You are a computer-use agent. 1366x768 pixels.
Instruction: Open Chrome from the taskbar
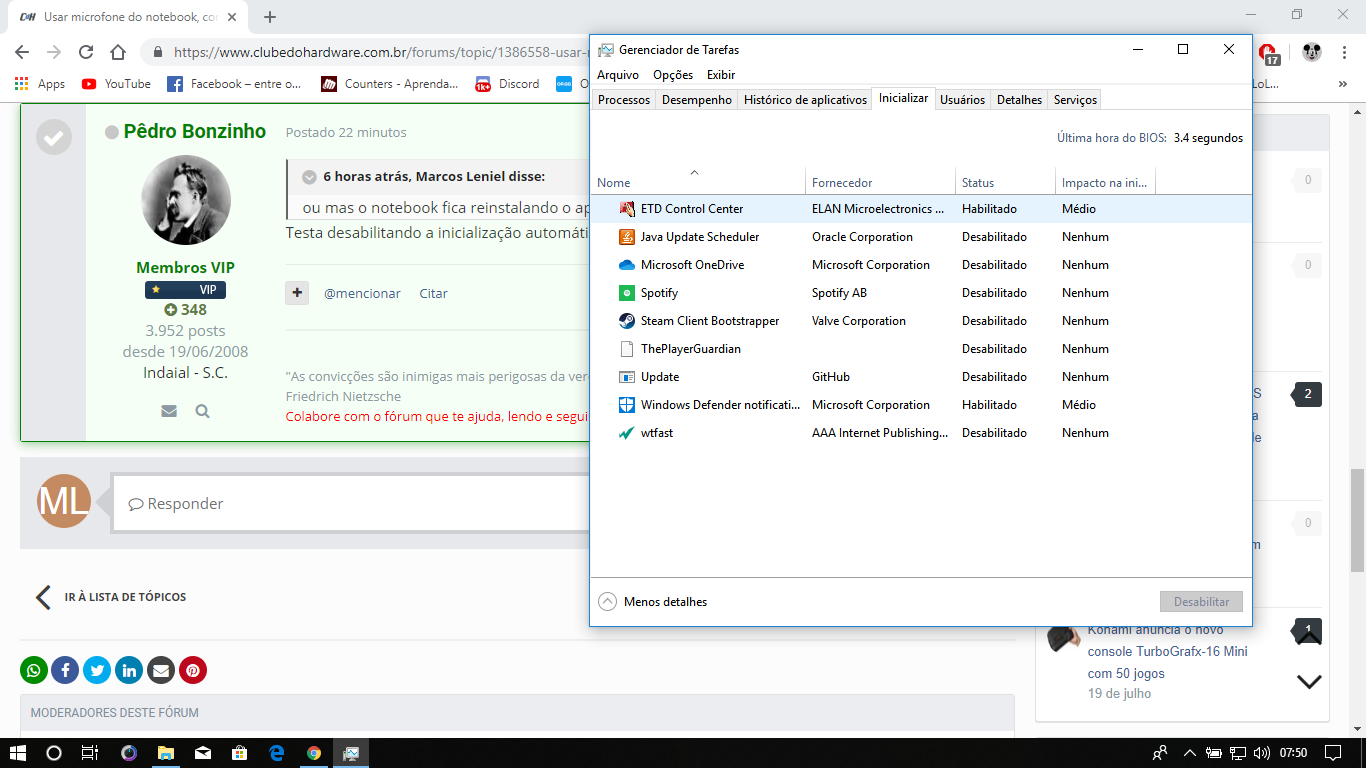(x=314, y=753)
